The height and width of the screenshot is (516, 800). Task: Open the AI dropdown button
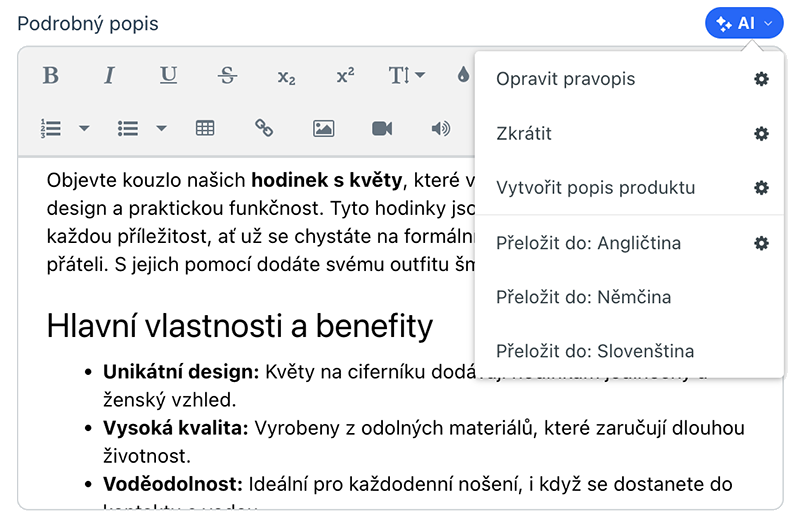[x=744, y=23]
